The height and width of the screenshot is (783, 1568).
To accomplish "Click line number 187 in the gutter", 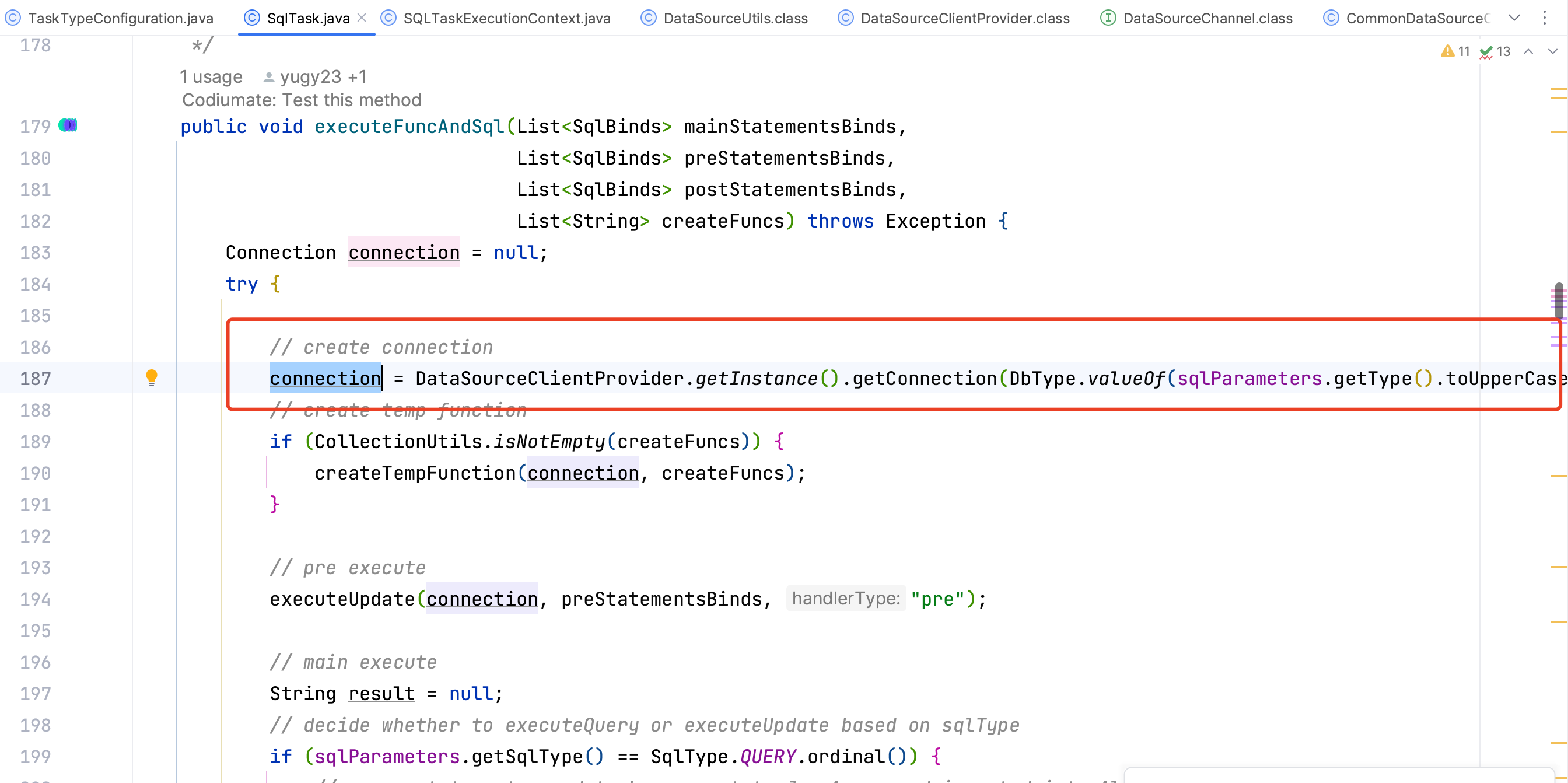I will click(x=36, y=379).
